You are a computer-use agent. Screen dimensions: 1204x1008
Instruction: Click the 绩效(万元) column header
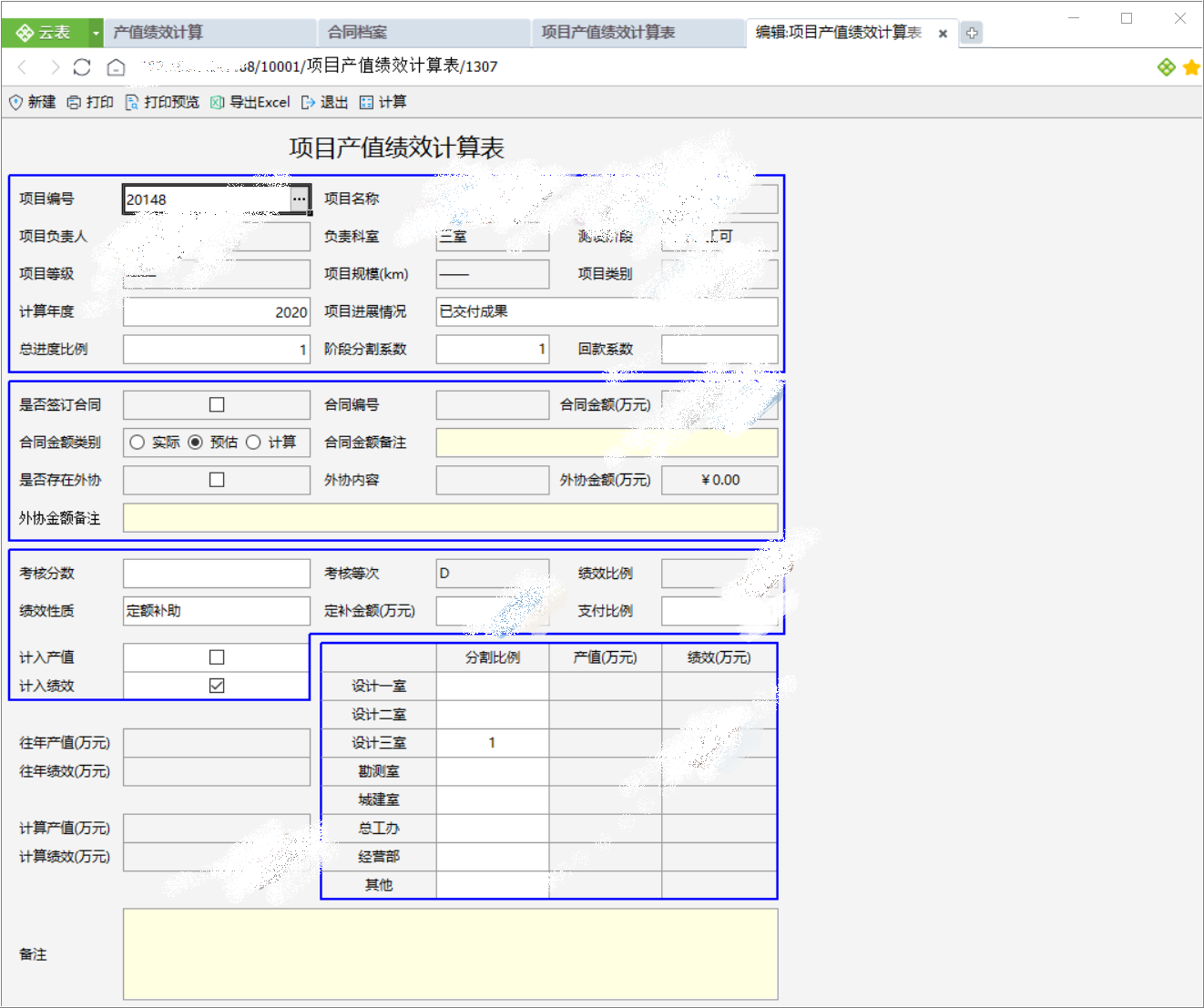(x=719, y=657)
